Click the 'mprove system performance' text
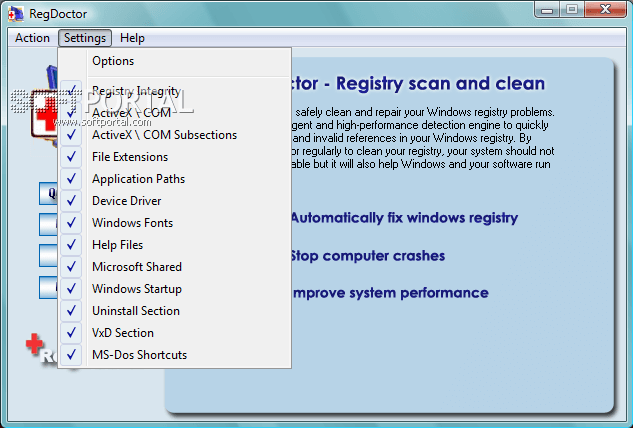The height and width of the screenshot is (428, 633). 391,293
